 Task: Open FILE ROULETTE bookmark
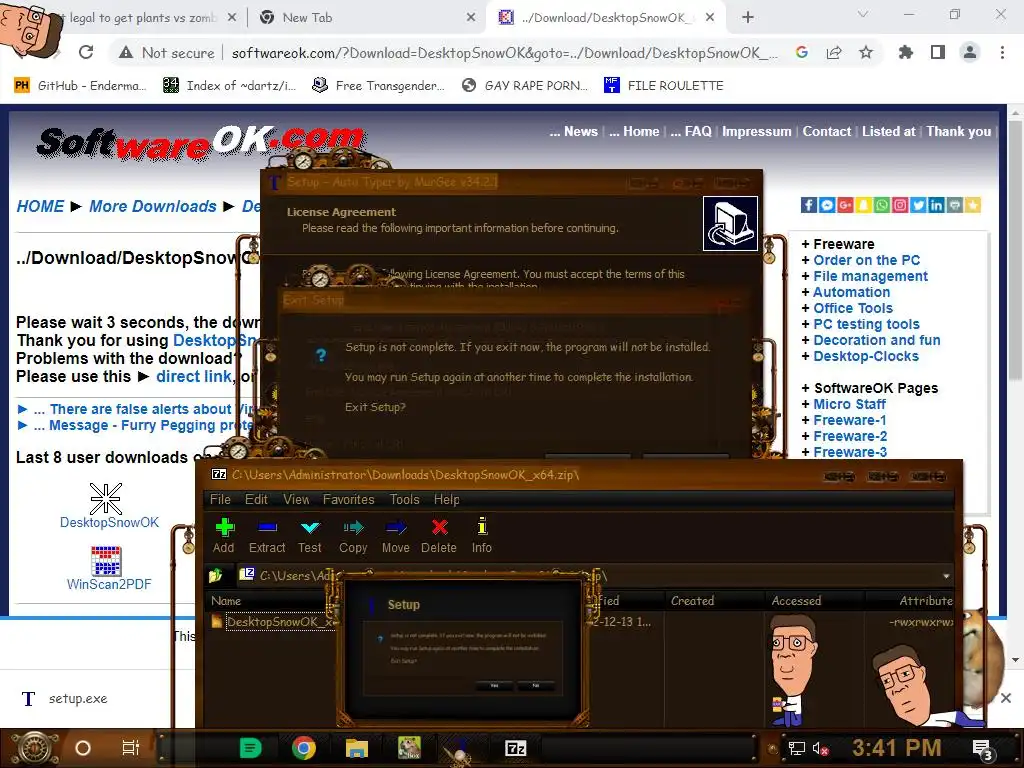coord(664,86)
